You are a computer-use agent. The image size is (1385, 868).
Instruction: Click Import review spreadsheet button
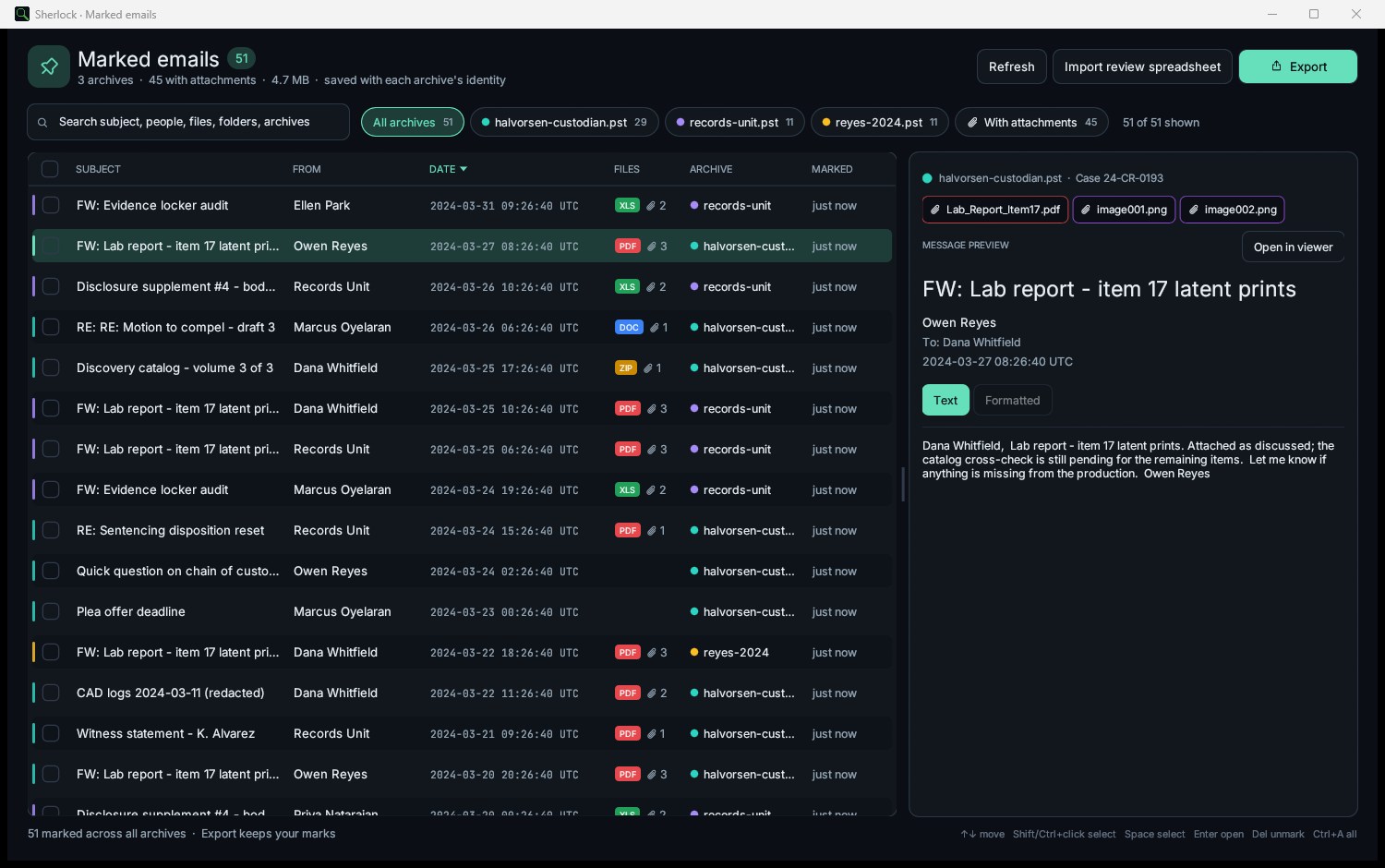[x=1142, y=66]
